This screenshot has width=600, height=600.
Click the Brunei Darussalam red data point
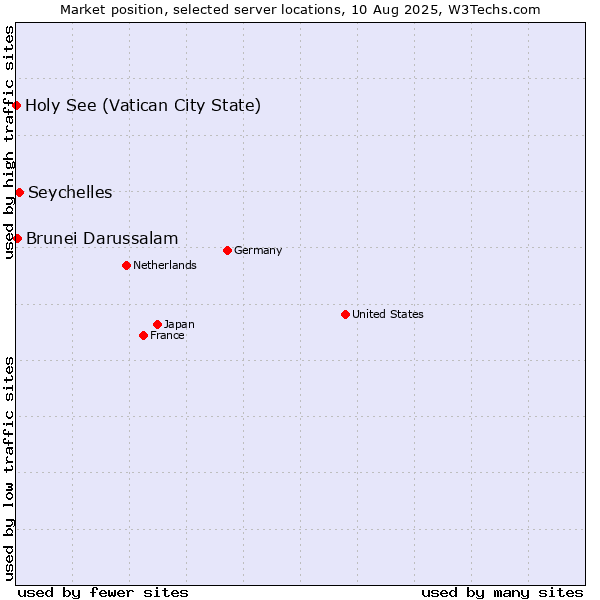click(18, 238)
